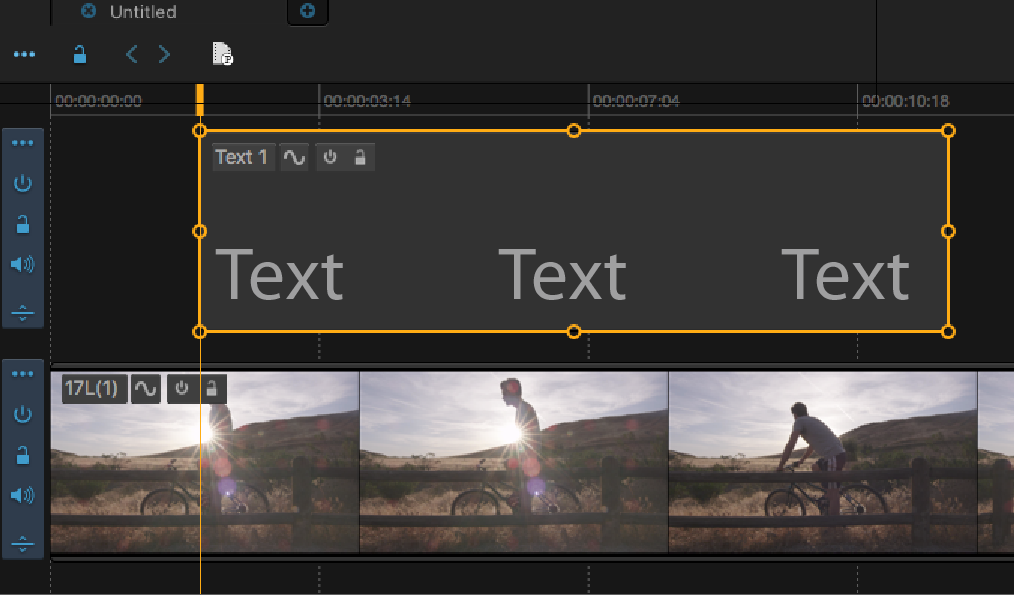Click ruler timecode 00:00:07:04

636,101
